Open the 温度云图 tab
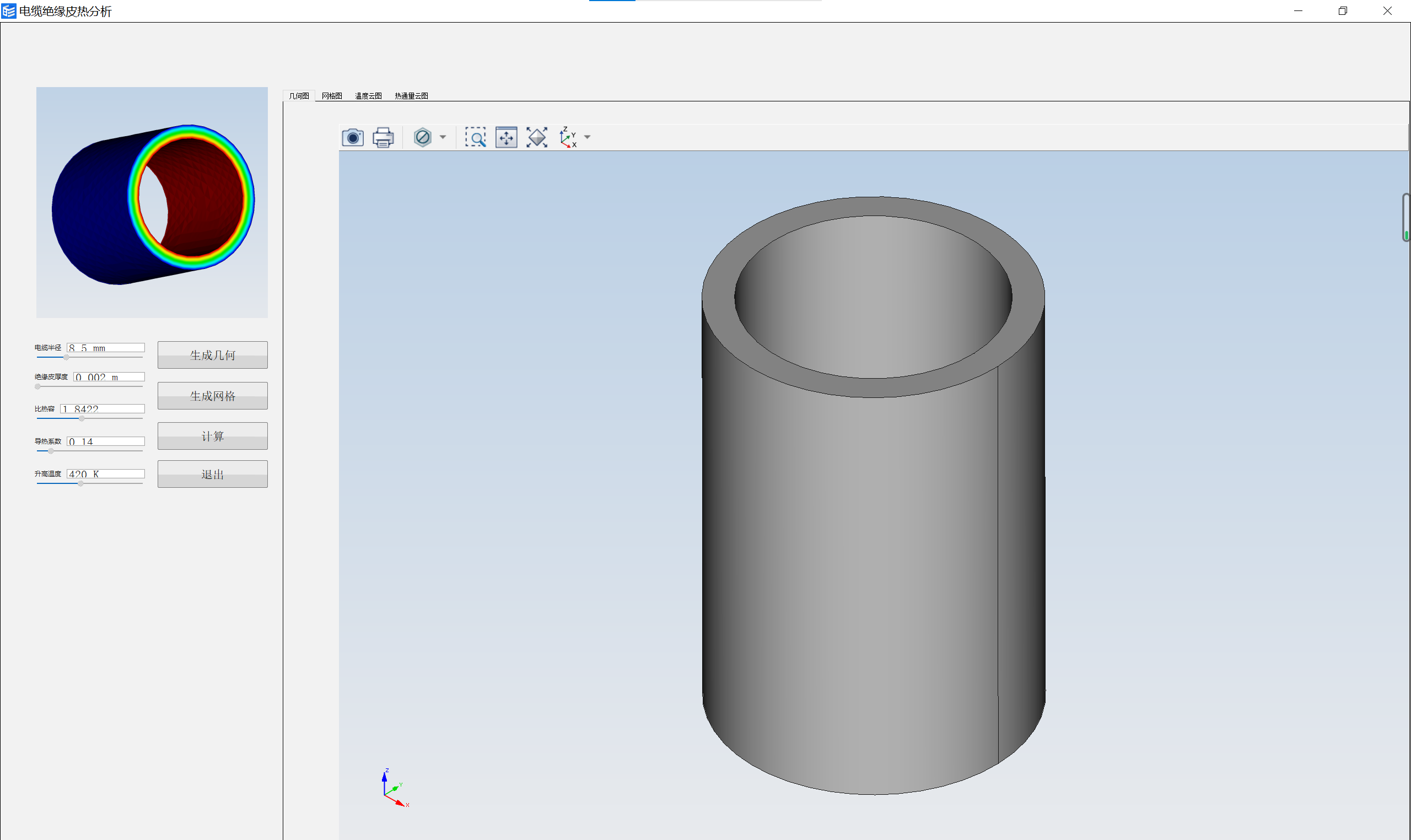 (x=368, y=96)
